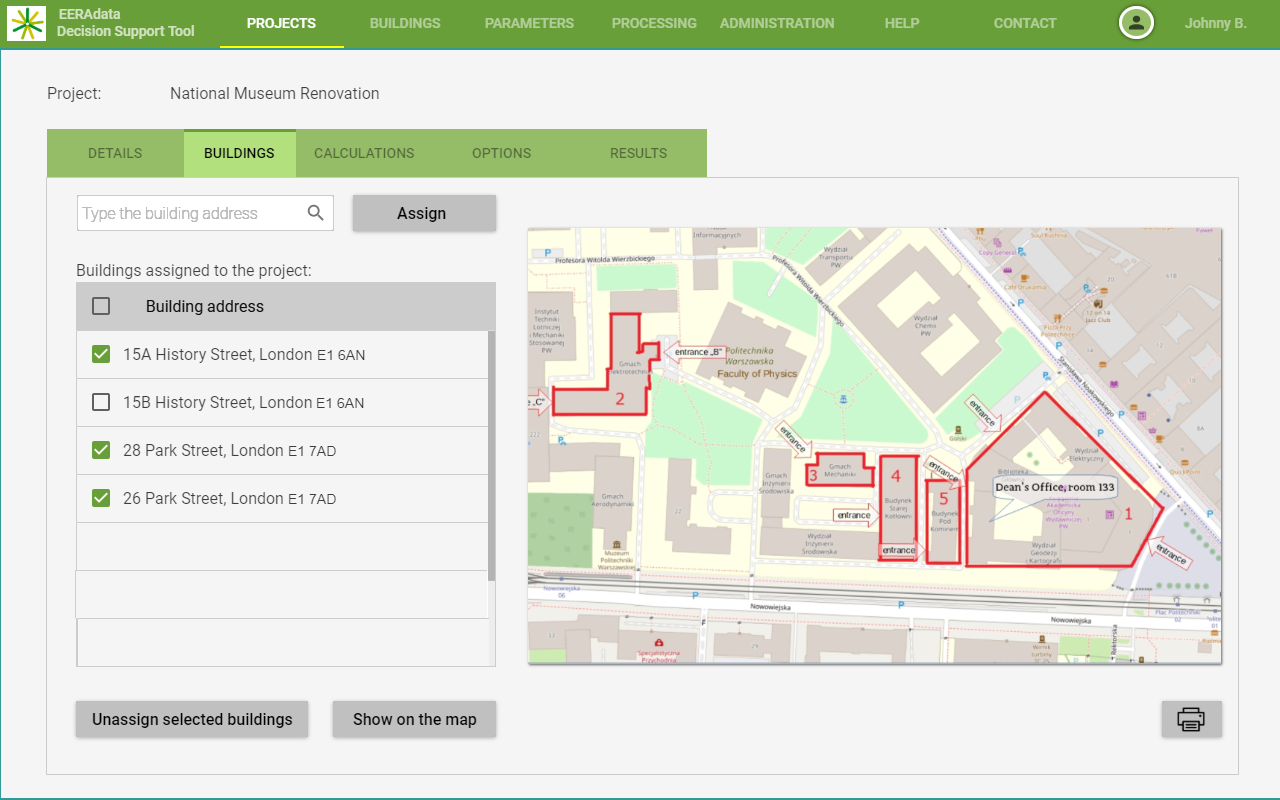
Task: Go to the ADMINISTRATION menu
Action: coord(777,23)
